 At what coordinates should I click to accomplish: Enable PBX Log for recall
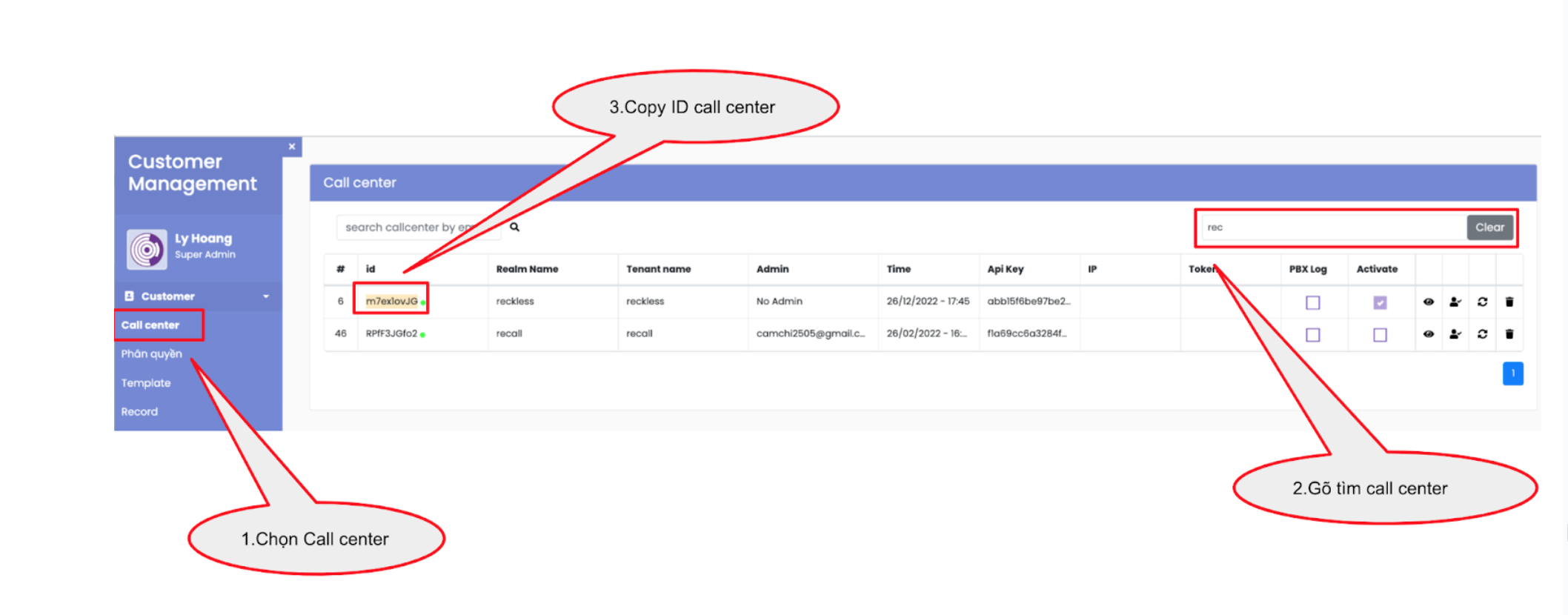pyautogui.click(x=1312, y=335)
